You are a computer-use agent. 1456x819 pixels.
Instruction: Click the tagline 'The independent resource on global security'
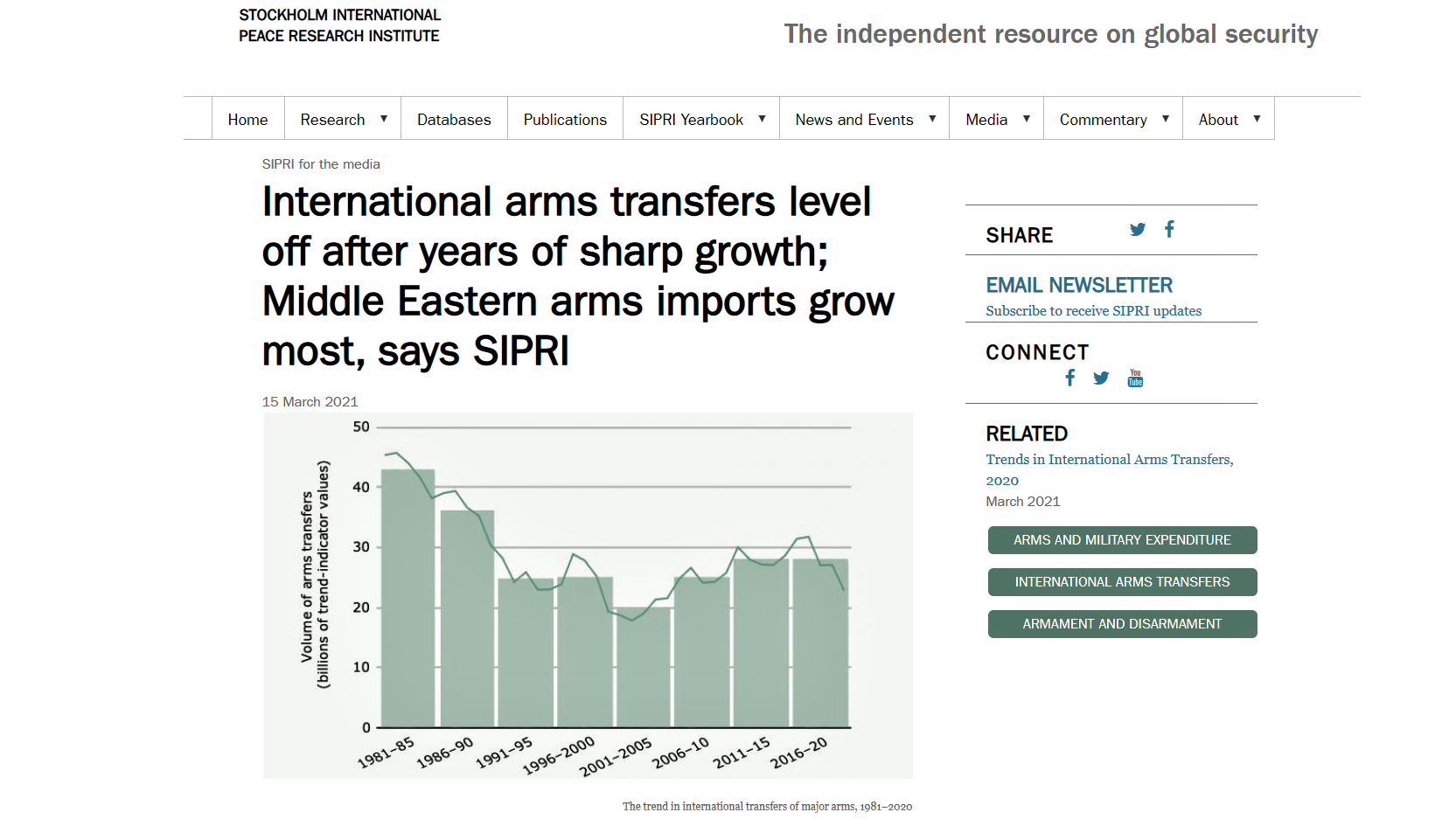1050,34
